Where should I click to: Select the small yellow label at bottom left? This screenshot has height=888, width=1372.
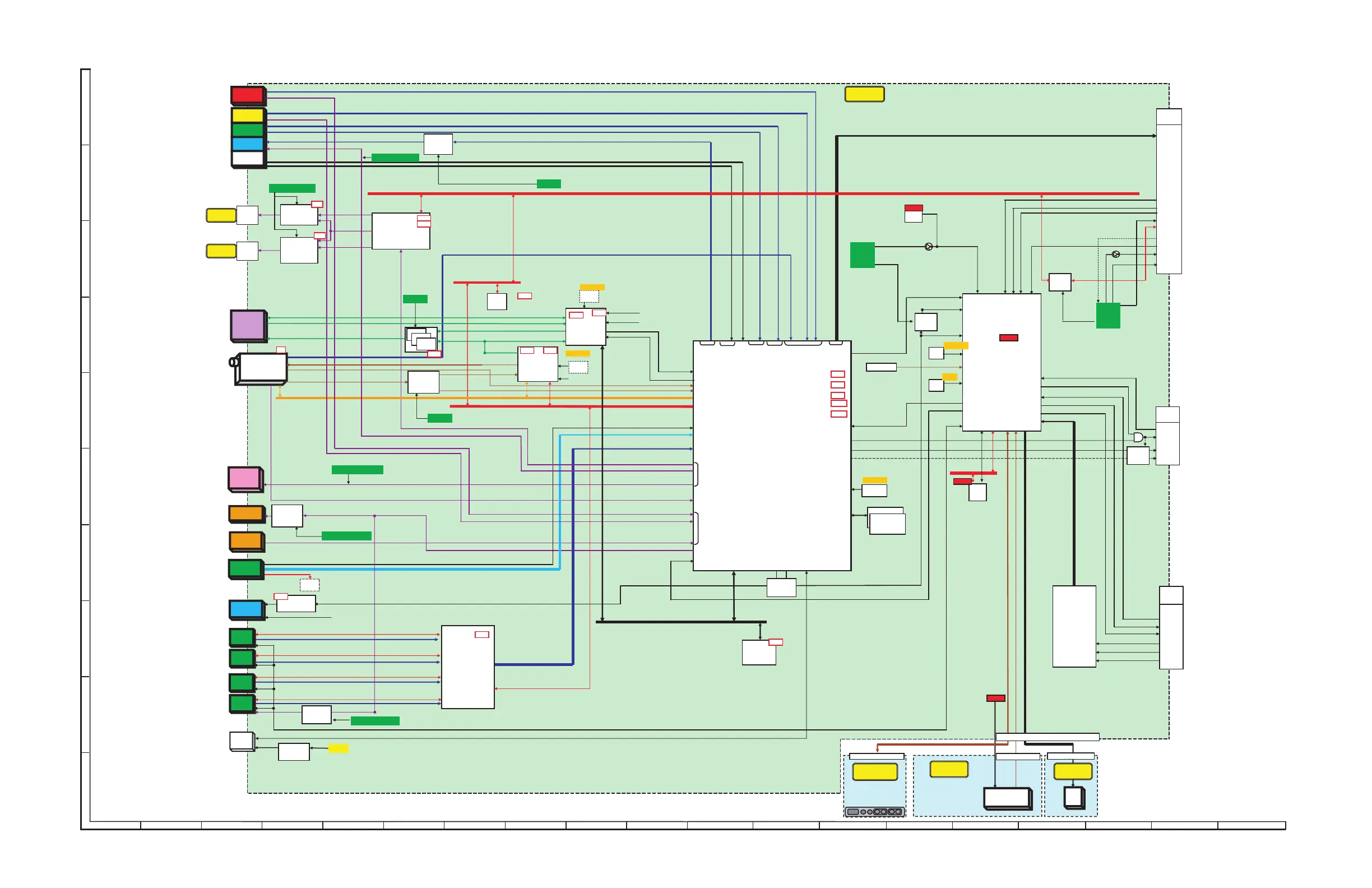(339, 748)
